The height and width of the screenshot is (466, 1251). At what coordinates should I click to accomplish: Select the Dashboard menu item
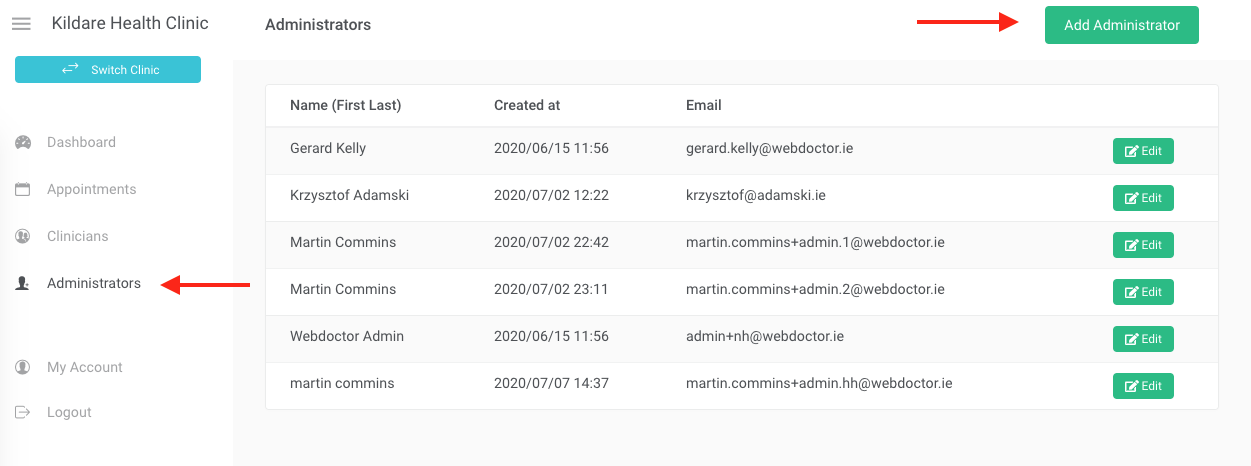[x=81, y=142]
